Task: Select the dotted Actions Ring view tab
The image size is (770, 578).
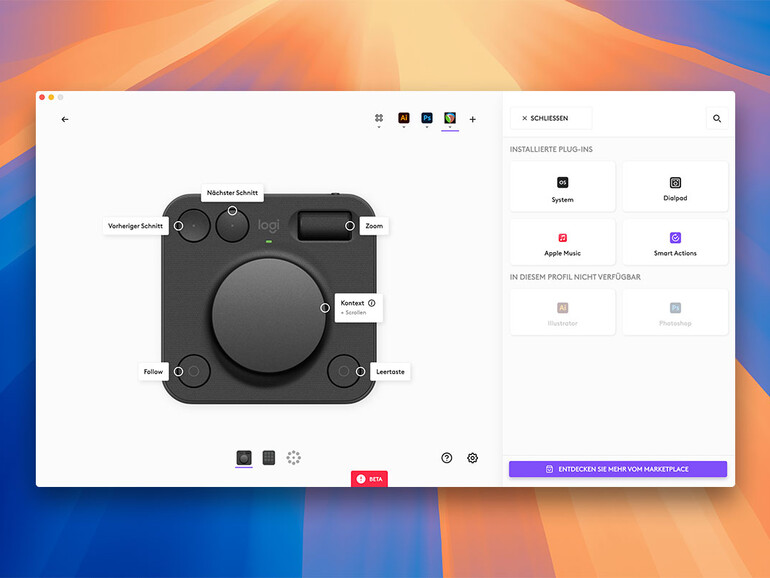Action: point(294,458)
